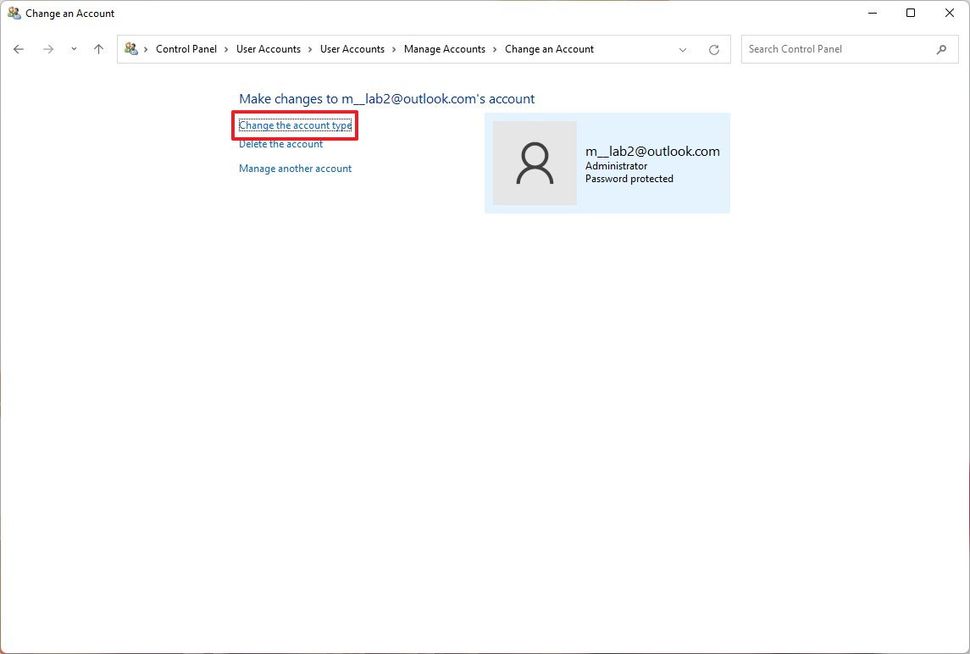Navigate up one level using the up arrow
Screen dimensions: 970x654
pyautogui.click(x=98, y=48)
